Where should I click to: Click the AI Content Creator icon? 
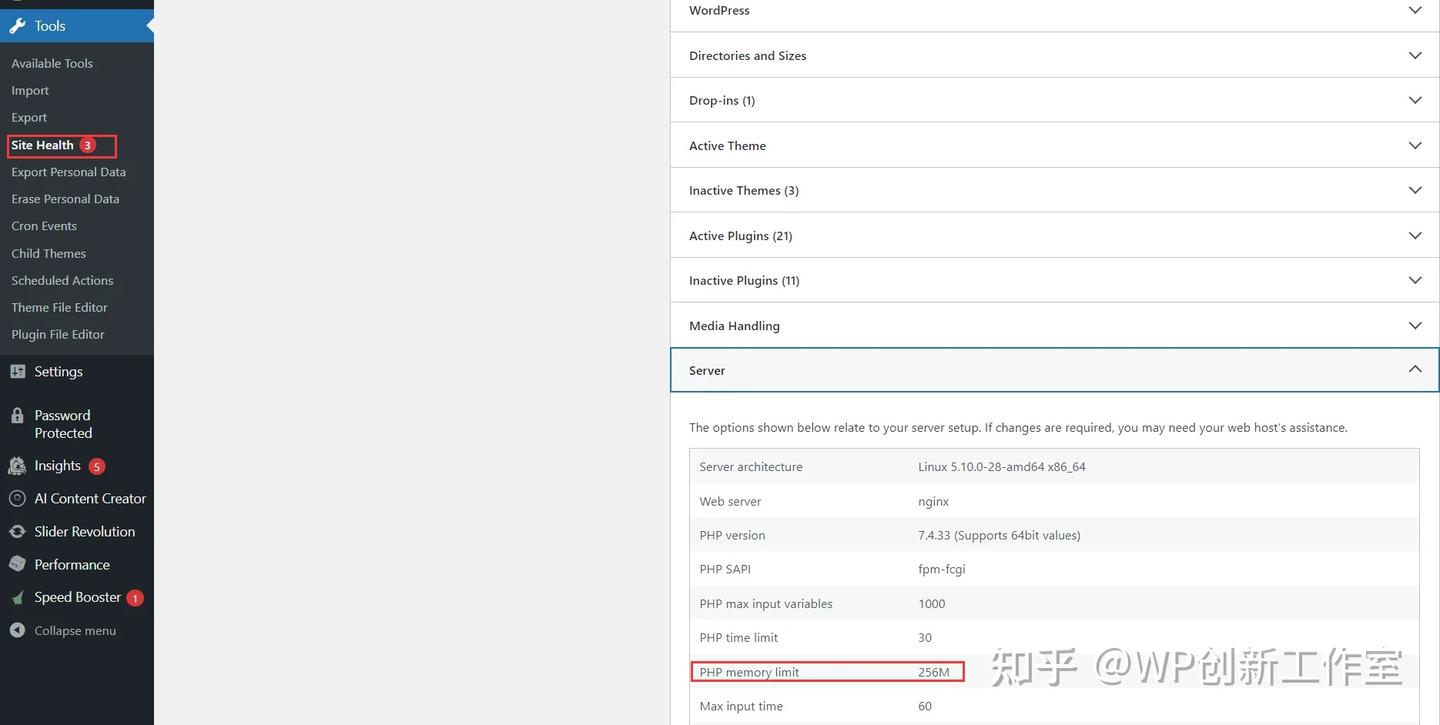[17, 498]
